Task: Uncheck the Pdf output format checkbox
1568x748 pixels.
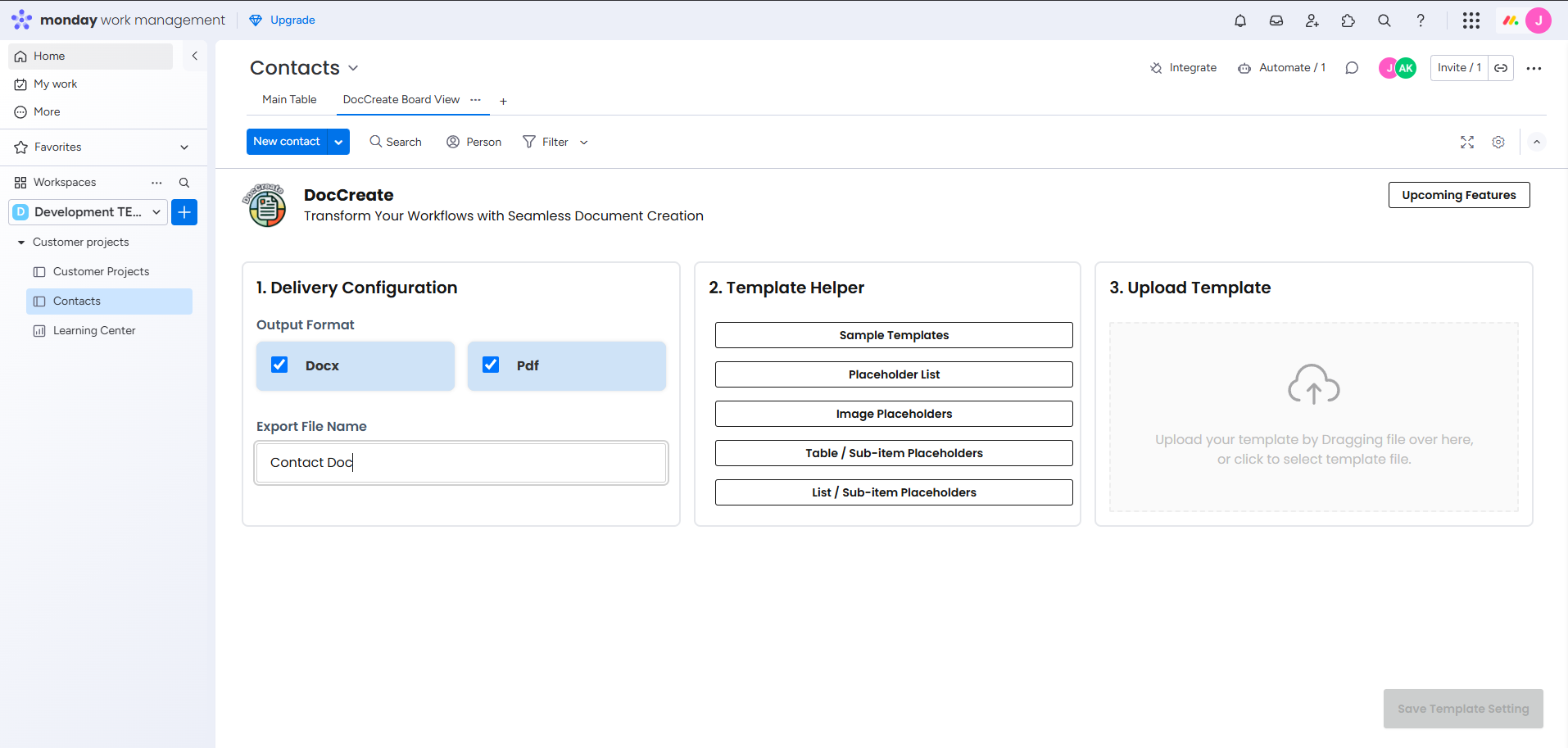Action: tap(491, 365)
